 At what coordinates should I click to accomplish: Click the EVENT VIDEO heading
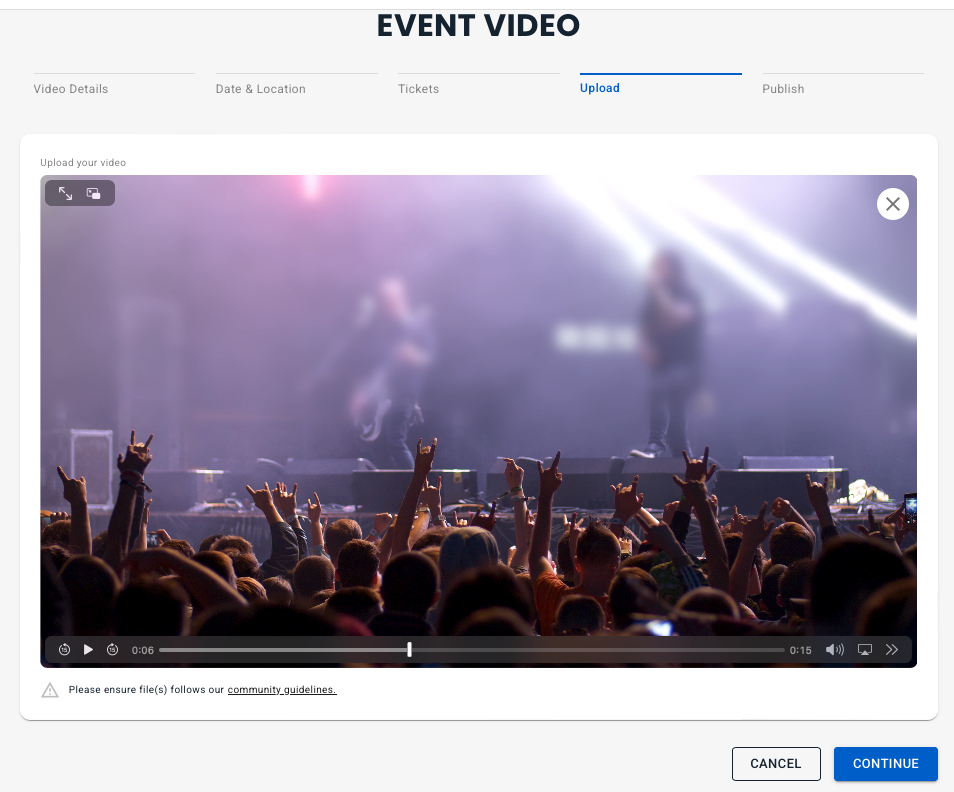click(478, 26)
